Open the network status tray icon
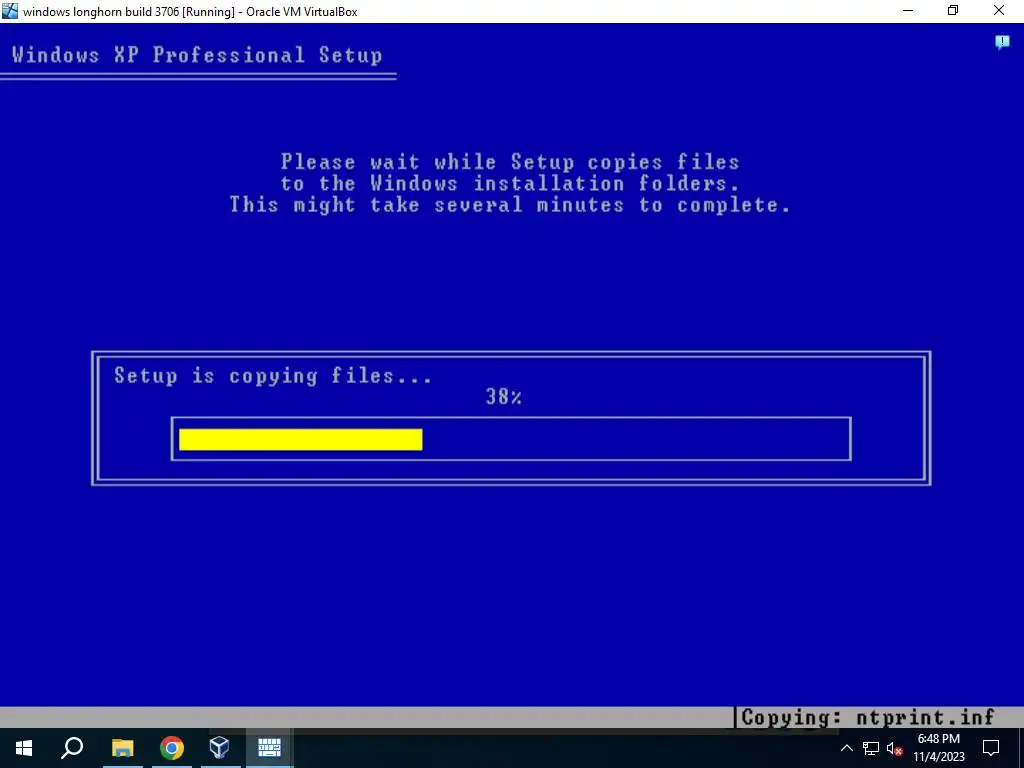The width and height of the screenshot is (1024, 768). pos(871,748)
